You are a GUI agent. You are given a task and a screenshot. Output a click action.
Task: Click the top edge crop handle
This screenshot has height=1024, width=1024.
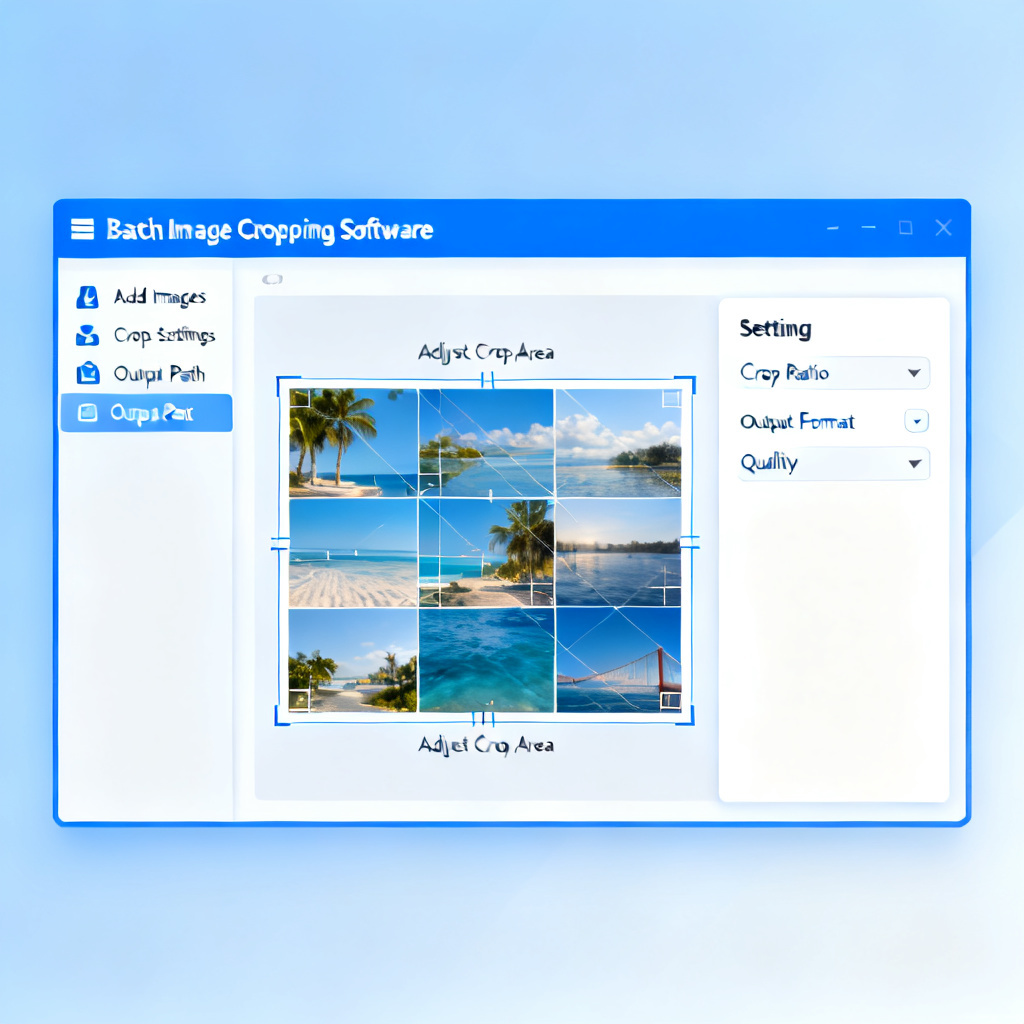coord(487,379)
